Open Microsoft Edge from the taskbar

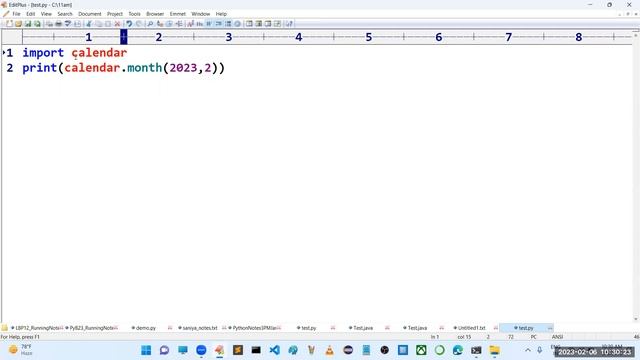[x=458, y=350]
